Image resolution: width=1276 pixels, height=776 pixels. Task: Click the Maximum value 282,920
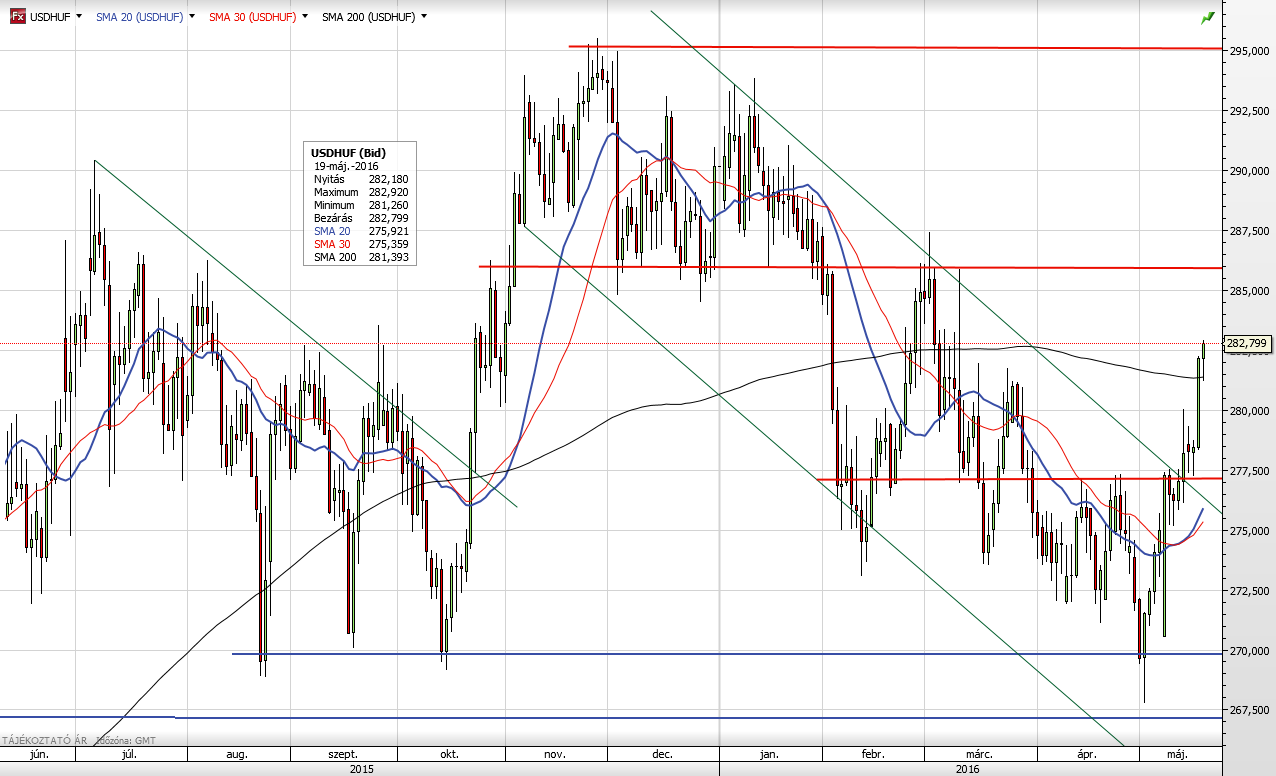pyautogui.click(x=388, y=191)
